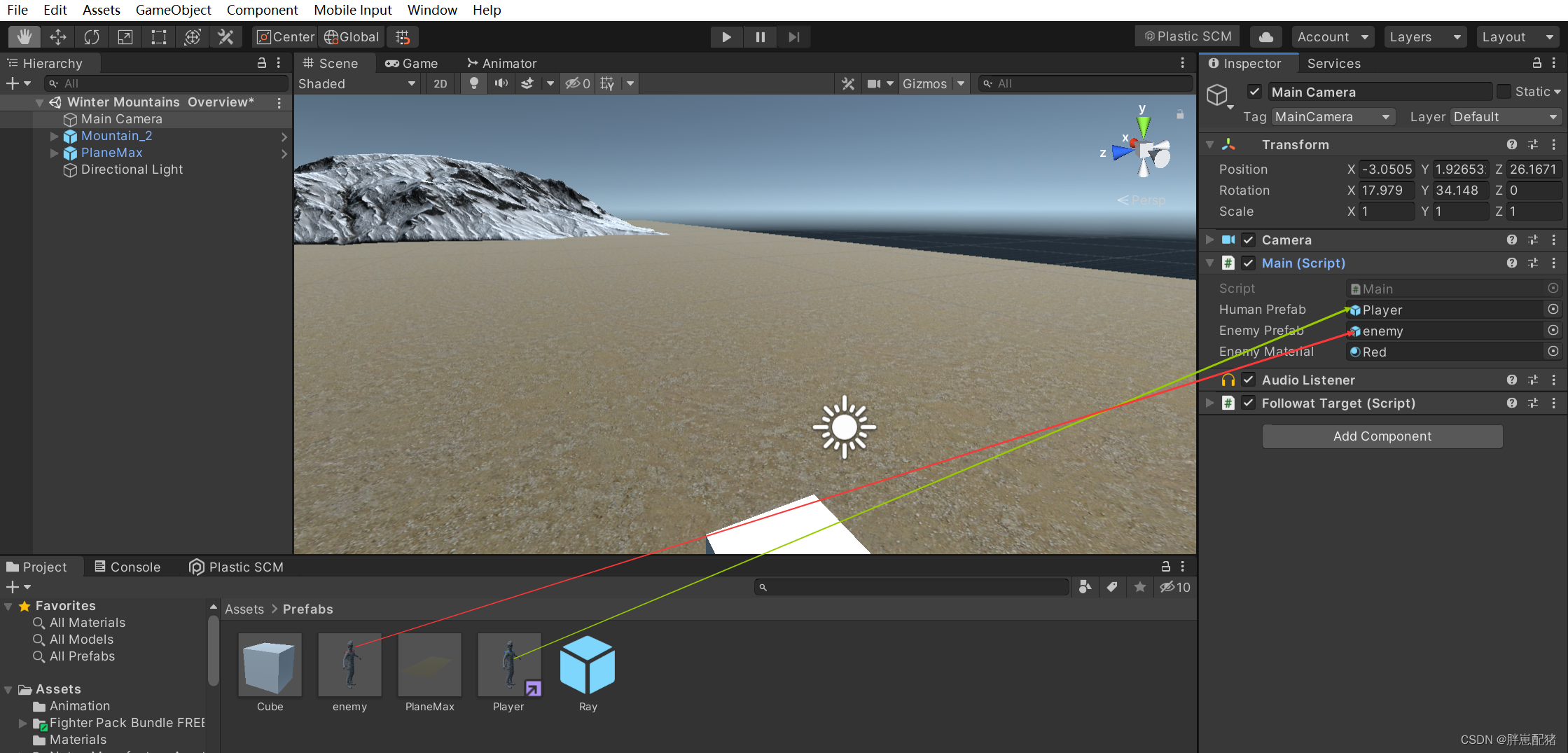
Task: Open the Services tab
Action: click(x=1333, y=63)
